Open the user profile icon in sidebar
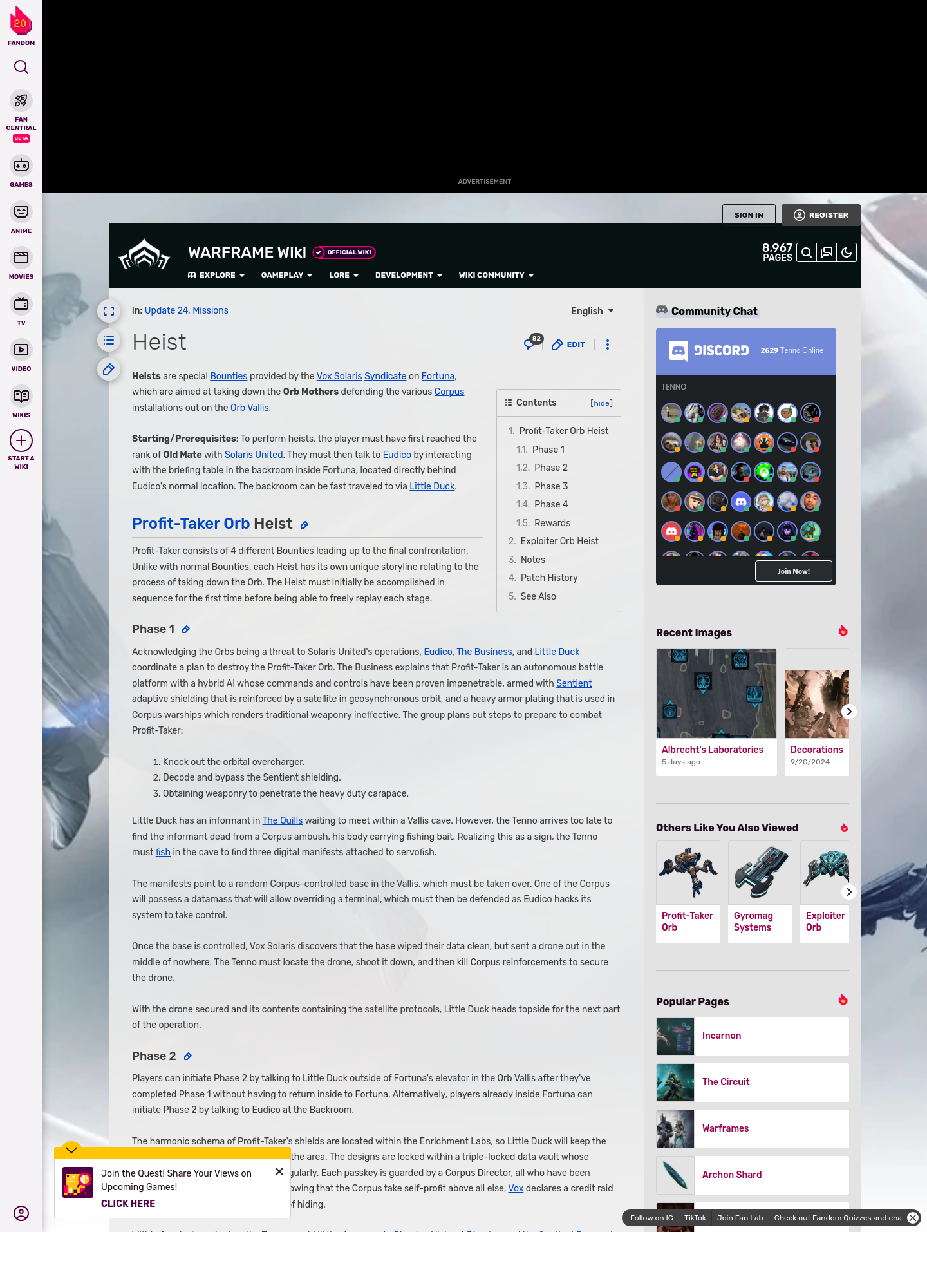The width and height of the screenshot is (927, 1288). [21, 1213]
